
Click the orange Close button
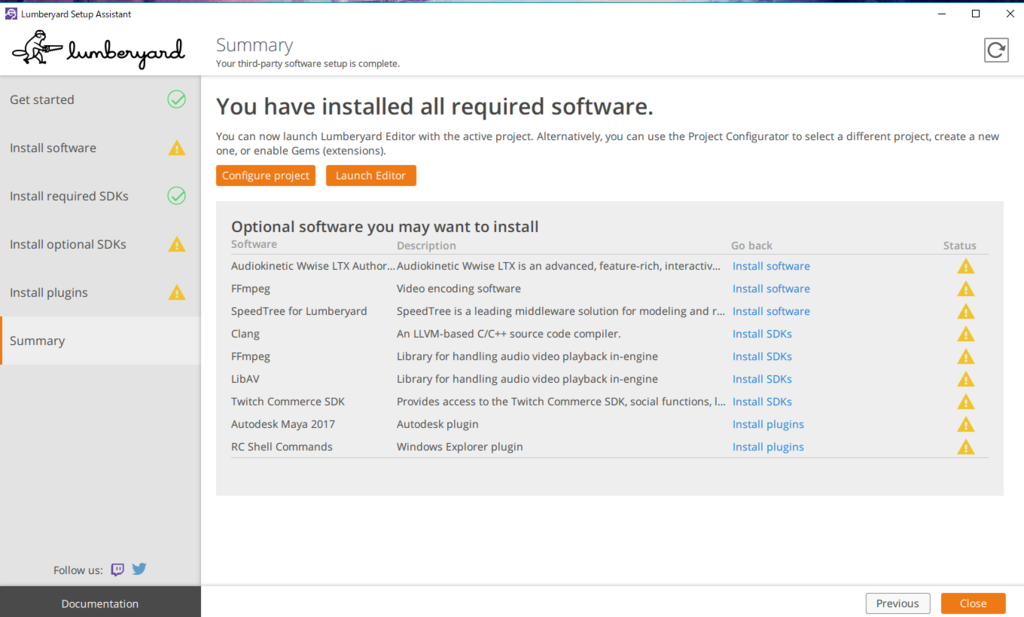point(973,603)
